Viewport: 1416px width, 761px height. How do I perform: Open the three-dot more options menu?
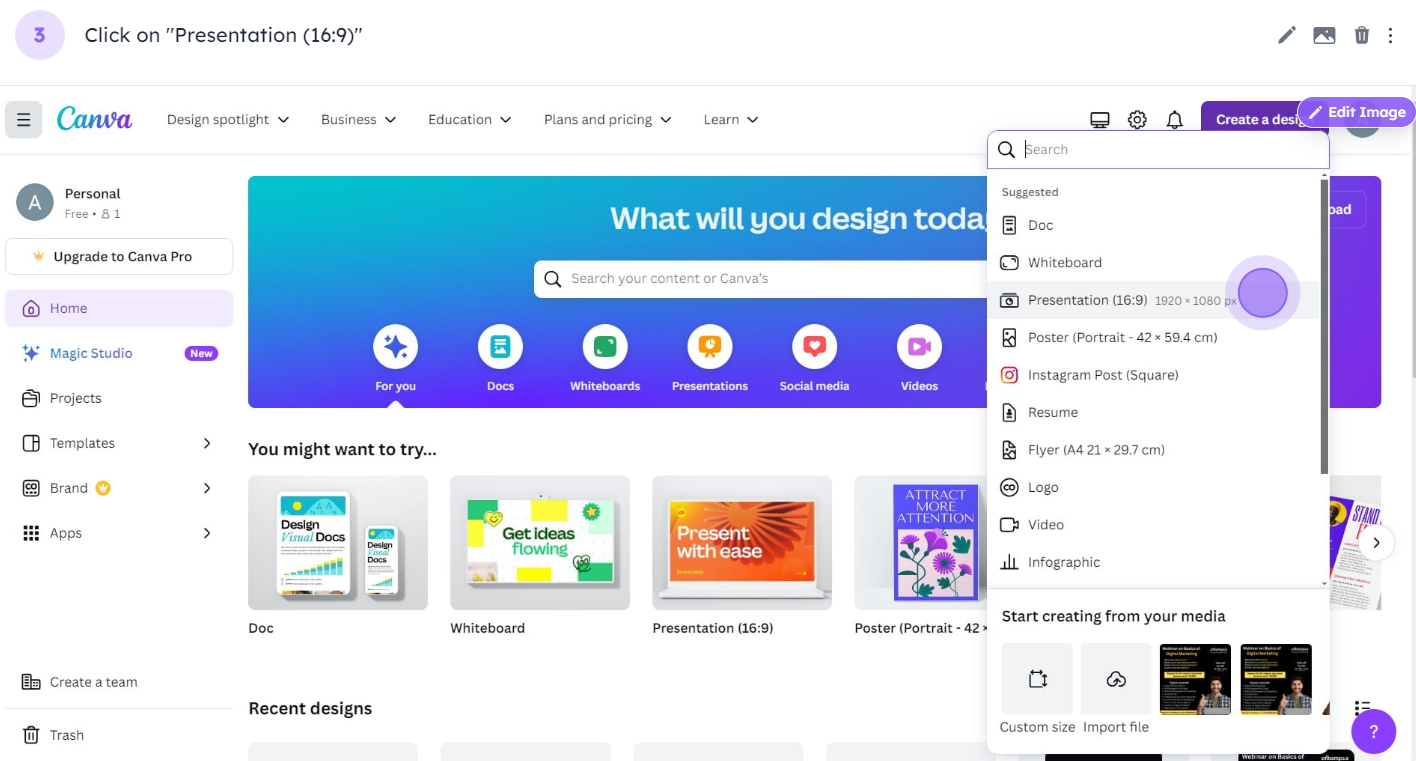pyautogui.click(x=1390, y=35)
